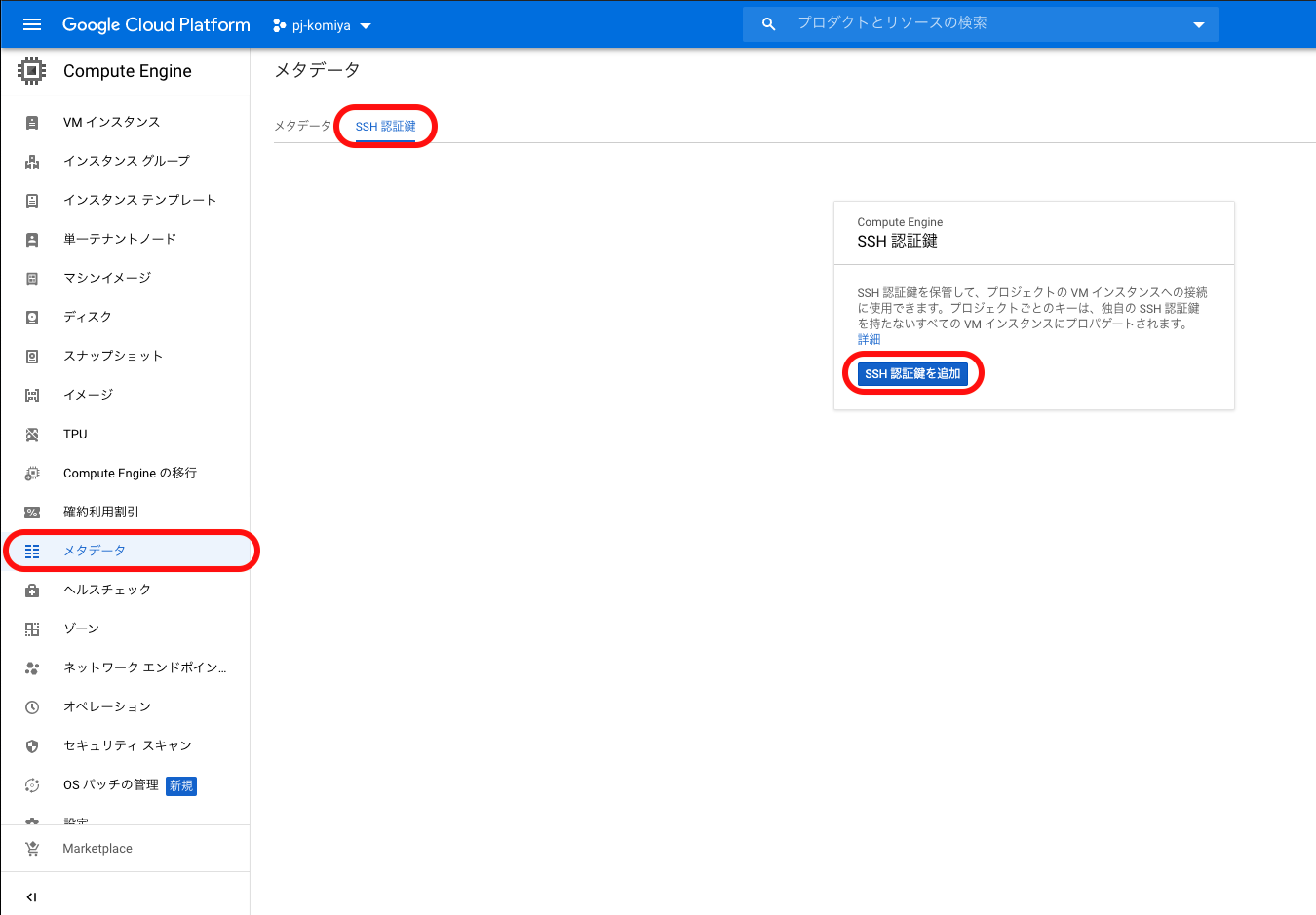The image size is (1316, 915).
Task: Open the navigation hamburger menu
Action: click(32, 24)
